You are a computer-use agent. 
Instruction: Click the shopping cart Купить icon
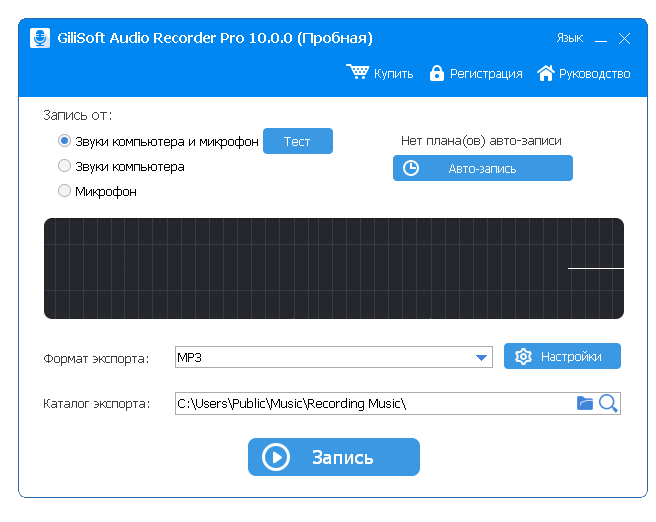tap(357, 72)
